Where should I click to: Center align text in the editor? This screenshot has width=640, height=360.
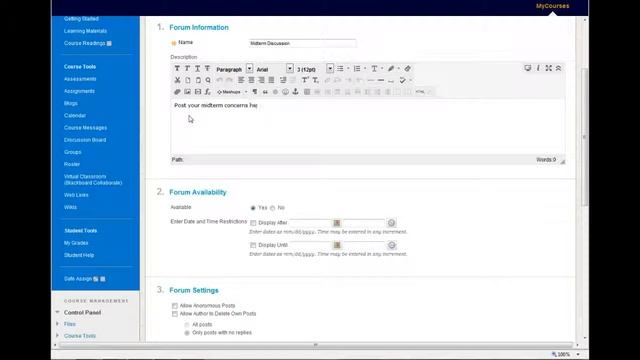click(251, 80)
